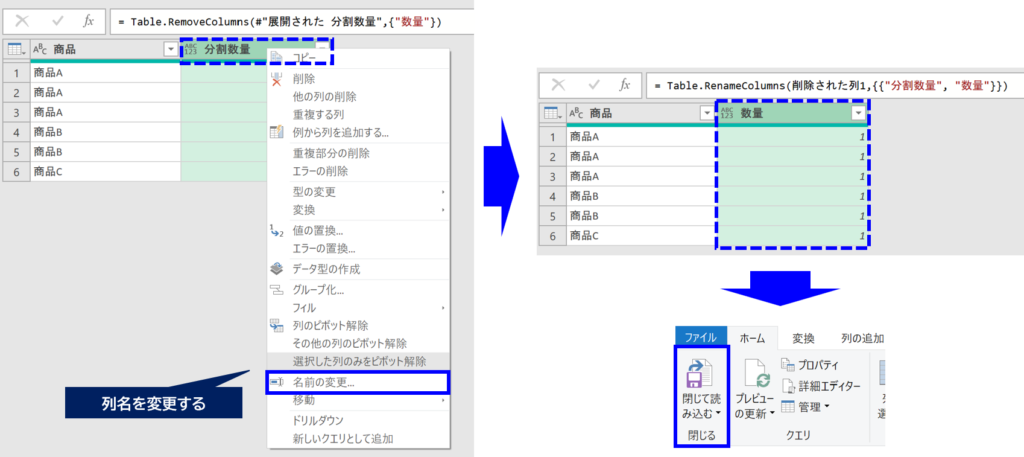The image size is (1024, 457).
Task: Select row number 4 in the 分割数量 table
Action: (x=16, y=132)
